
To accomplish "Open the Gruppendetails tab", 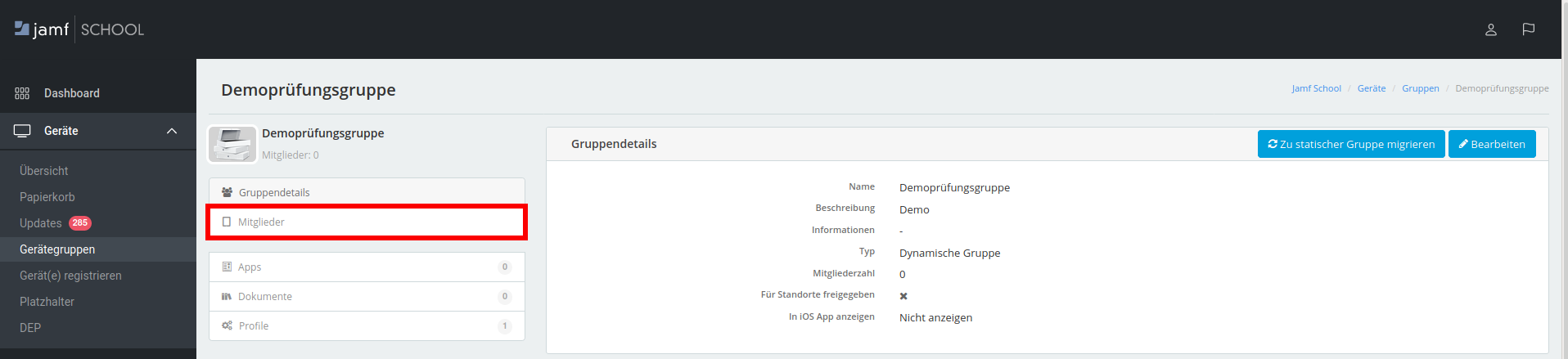I will coord(274,193).
